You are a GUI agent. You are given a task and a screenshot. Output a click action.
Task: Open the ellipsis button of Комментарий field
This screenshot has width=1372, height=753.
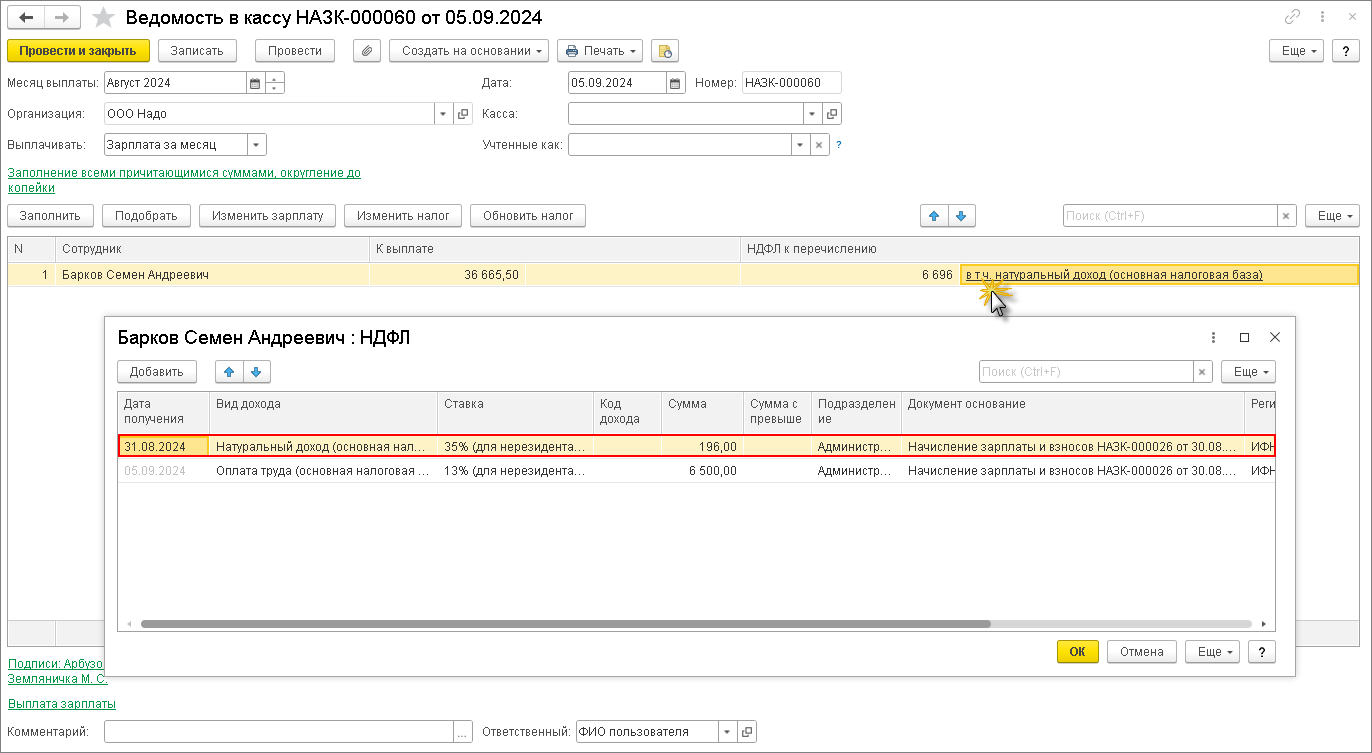click(x=463, y=732)
